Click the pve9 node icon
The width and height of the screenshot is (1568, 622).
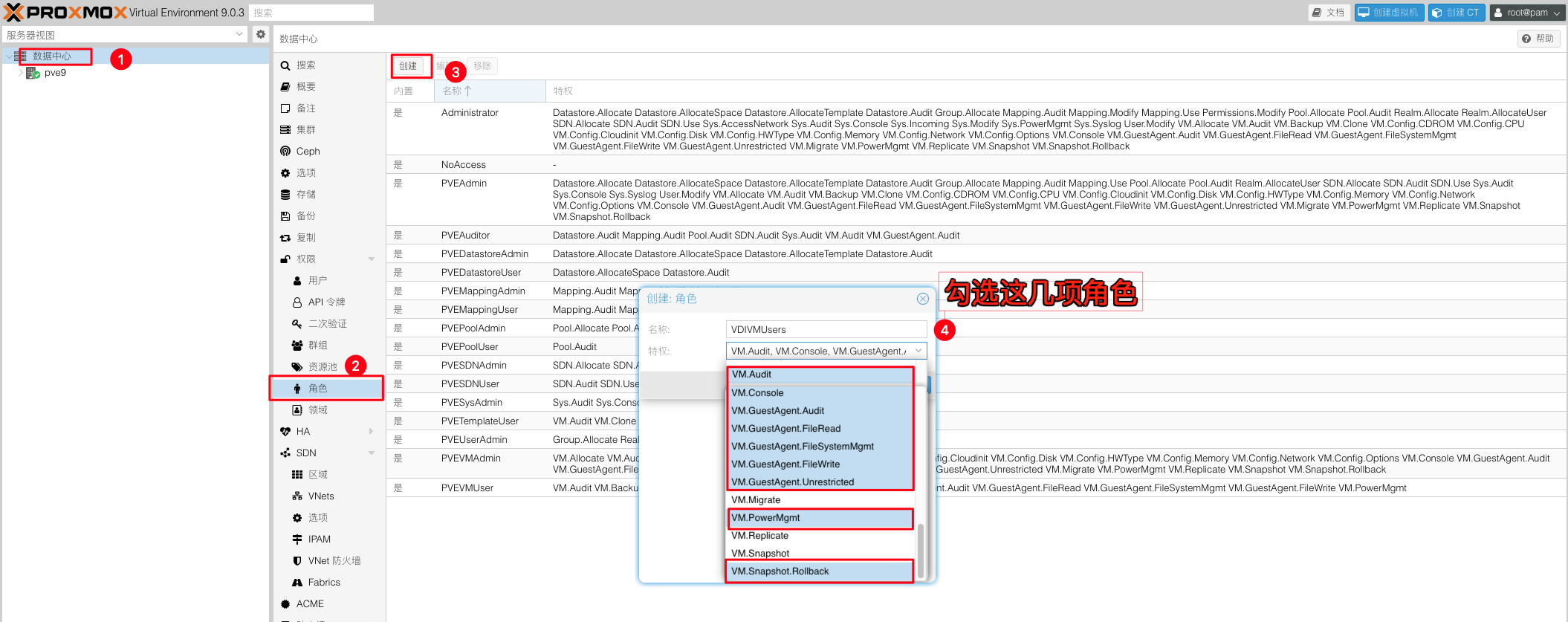pos(33,73)
